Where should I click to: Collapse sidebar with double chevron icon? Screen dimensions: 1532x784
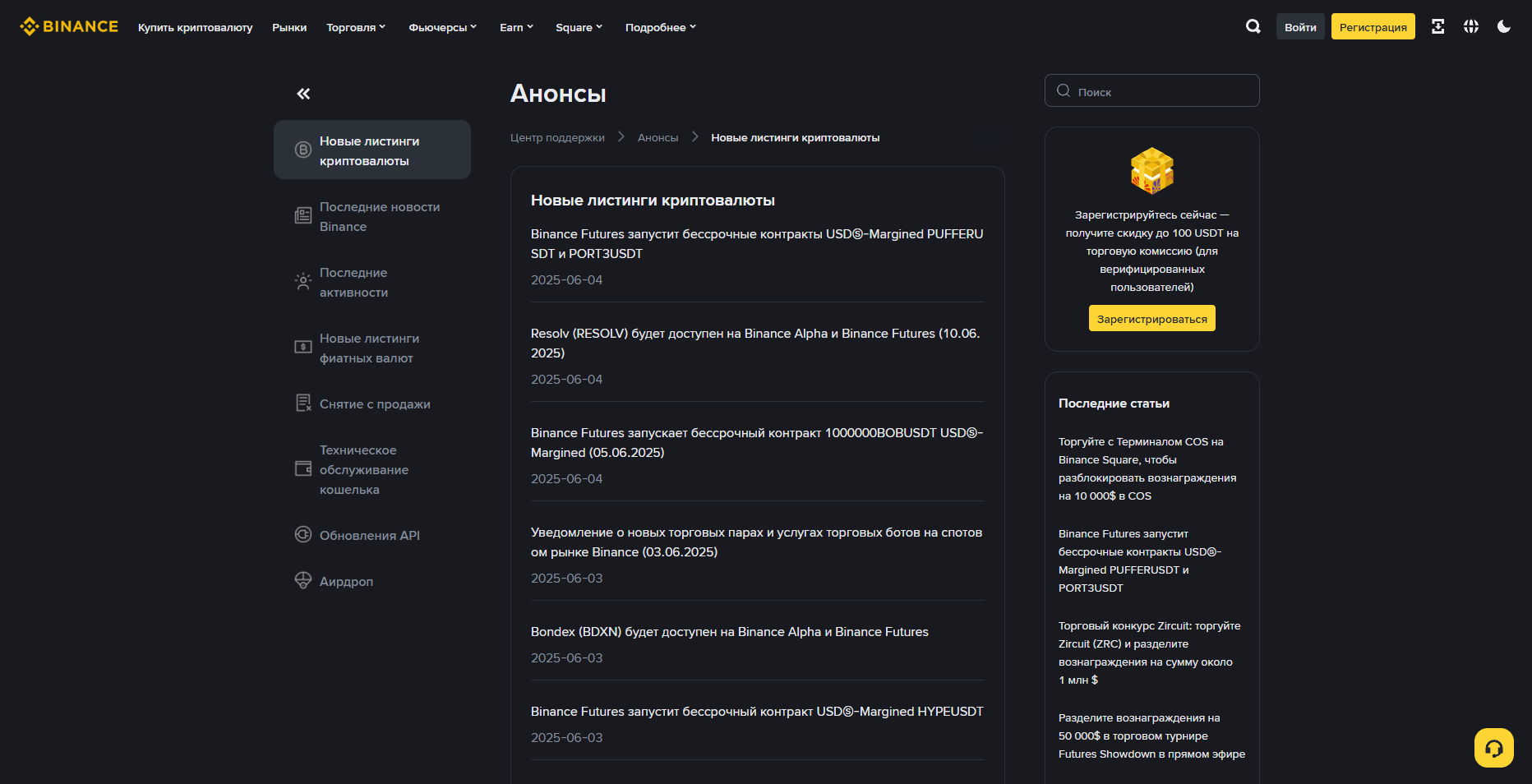click(x=303, y=94)
